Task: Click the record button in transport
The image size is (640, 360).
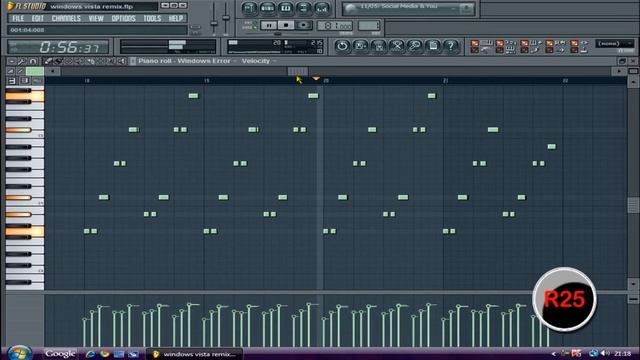Action: click(x=303, y=25)
